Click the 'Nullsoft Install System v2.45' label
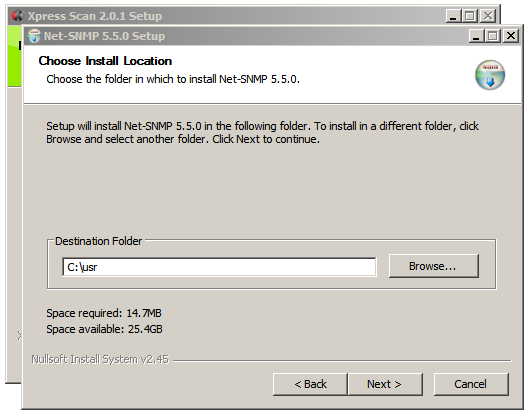The width and height of the screenshot is (527, 414). pos(100,359)
